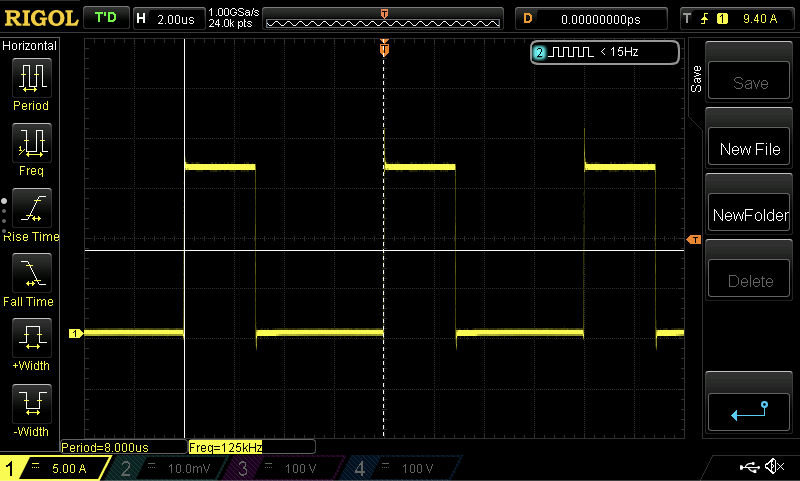
Task: Click the orange trigger level marker
Action: click(694, 240)
